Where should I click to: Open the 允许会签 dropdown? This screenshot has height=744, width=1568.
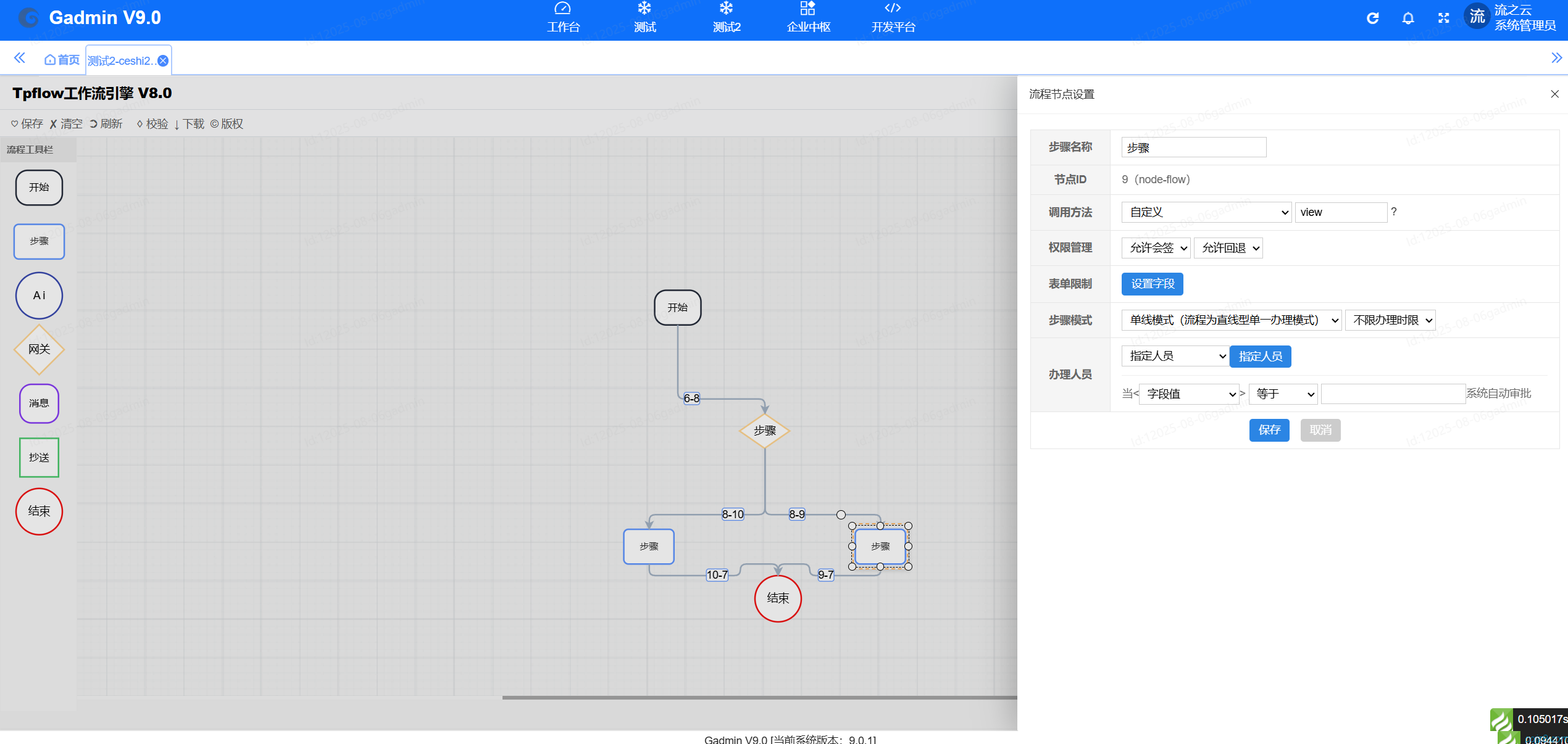pyautogui.click(x=1156, y=248)
